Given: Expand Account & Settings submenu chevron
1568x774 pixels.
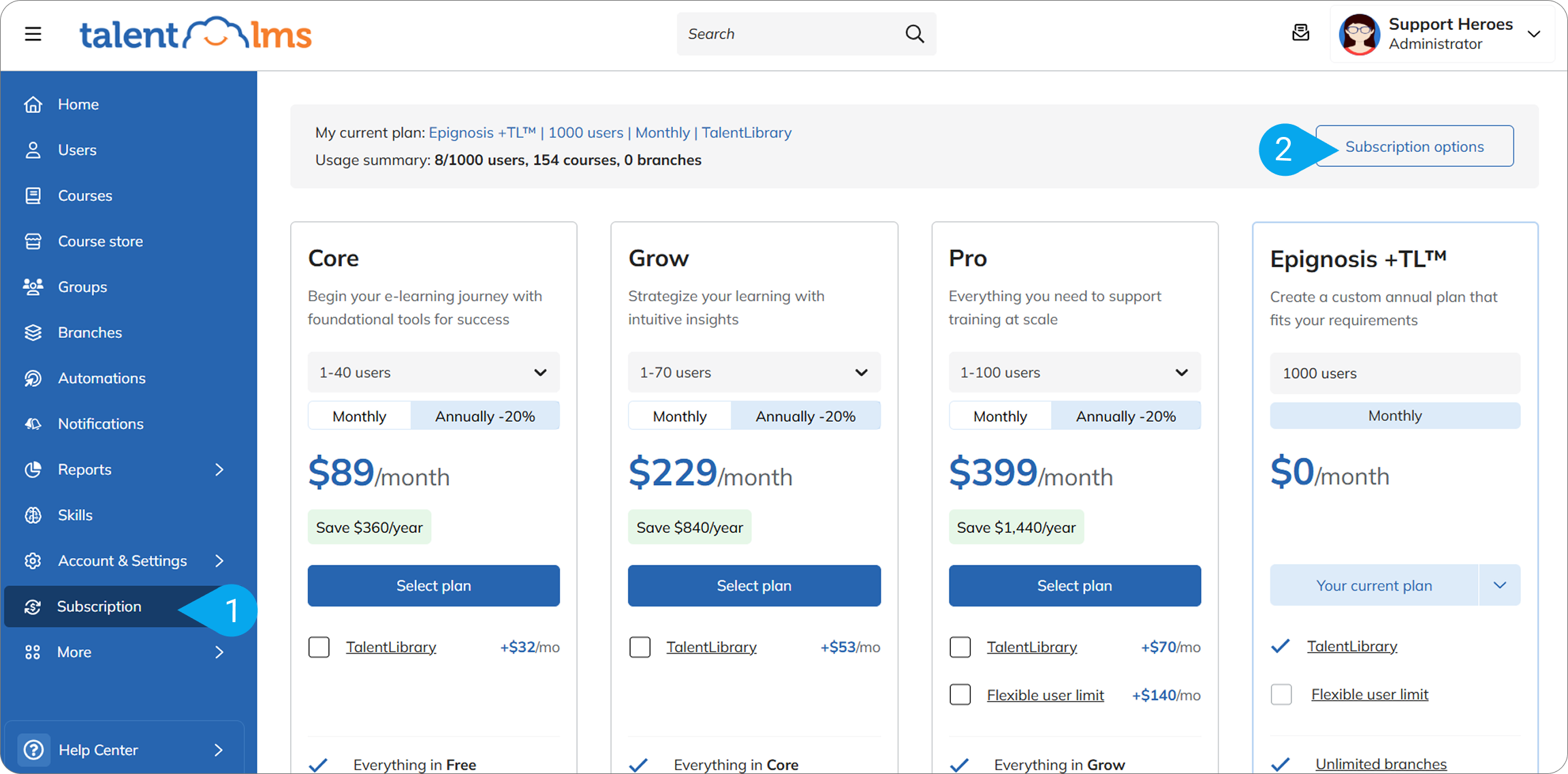Looking at the screenshot, I should click(x=219, y=561).
